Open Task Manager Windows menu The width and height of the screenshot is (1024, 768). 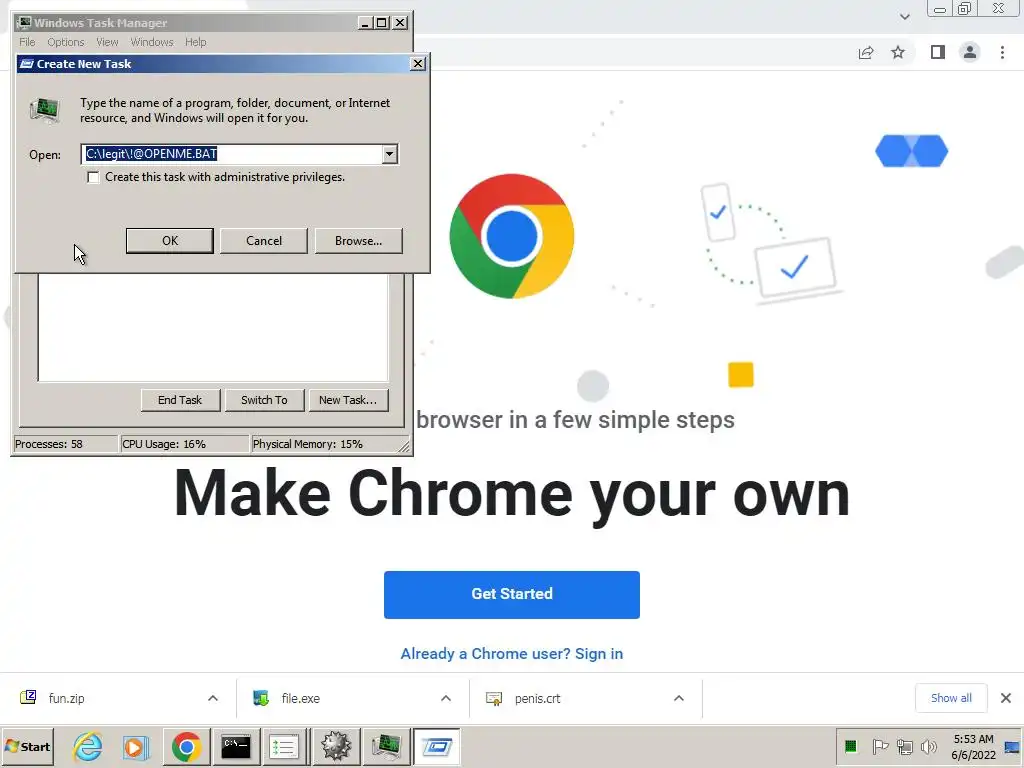pyautogui.click(x=152, y=42)
